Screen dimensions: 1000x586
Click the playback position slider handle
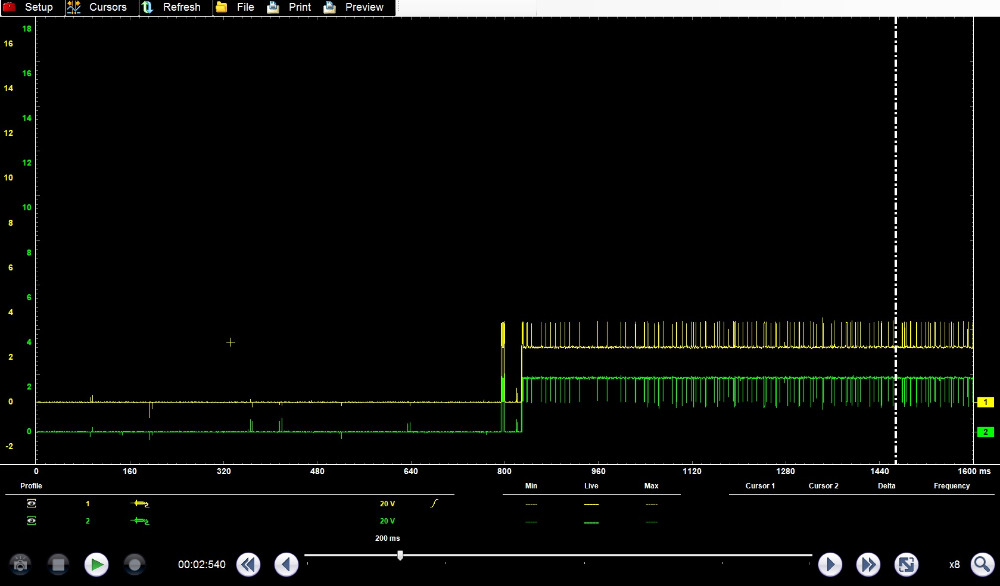pyautogui.click(x=400, y=555)
